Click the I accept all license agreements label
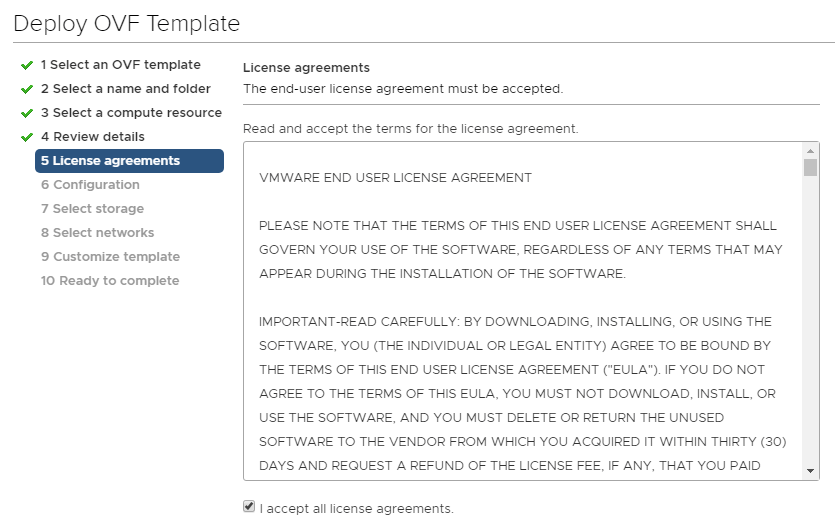The width and height of the screenshot is (840, 522). pos(356,509)
